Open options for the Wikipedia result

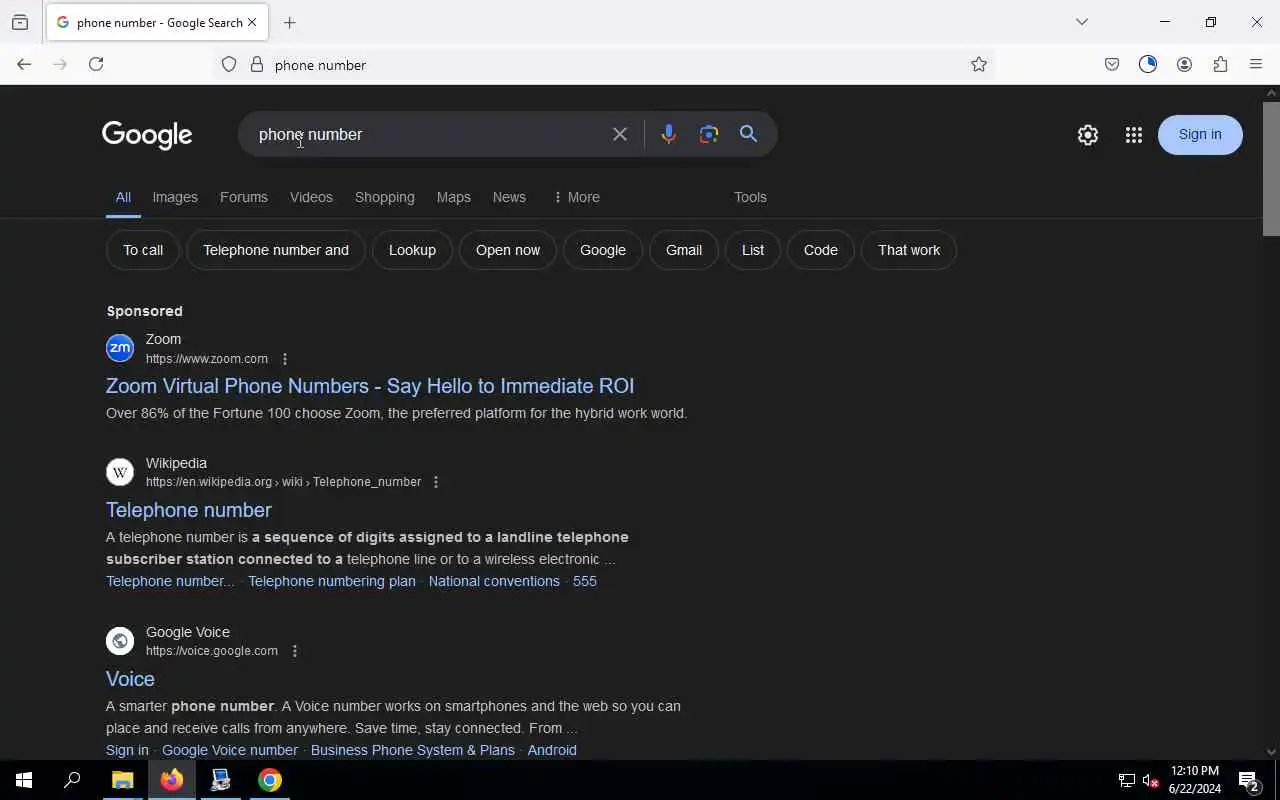(x=435, y=482)
